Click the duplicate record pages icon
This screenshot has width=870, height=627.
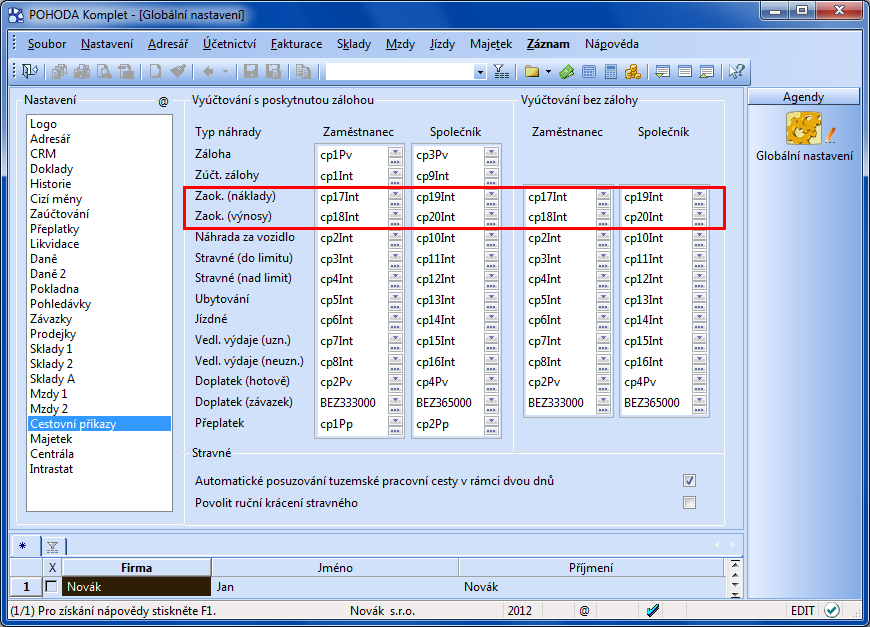click(303, 71)
